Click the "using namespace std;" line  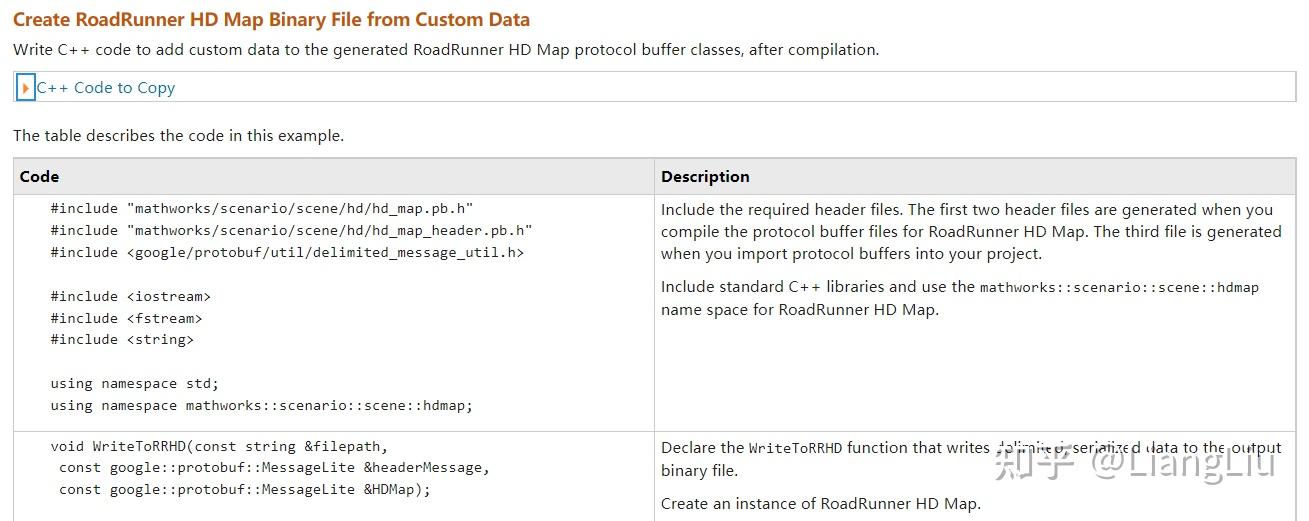(135, 383)
